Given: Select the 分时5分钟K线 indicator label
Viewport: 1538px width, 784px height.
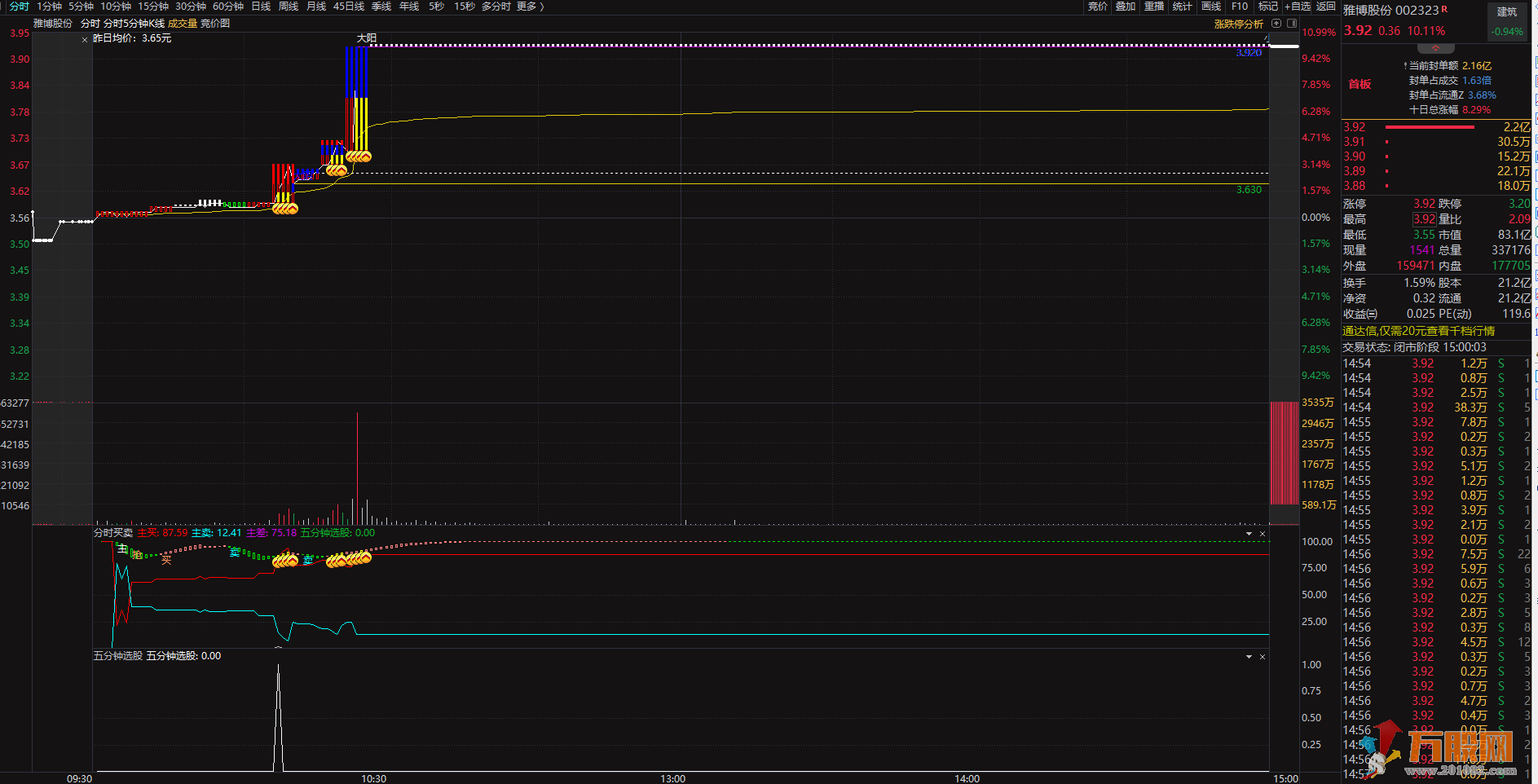Looking at the screenshot, I should [134, 24].
